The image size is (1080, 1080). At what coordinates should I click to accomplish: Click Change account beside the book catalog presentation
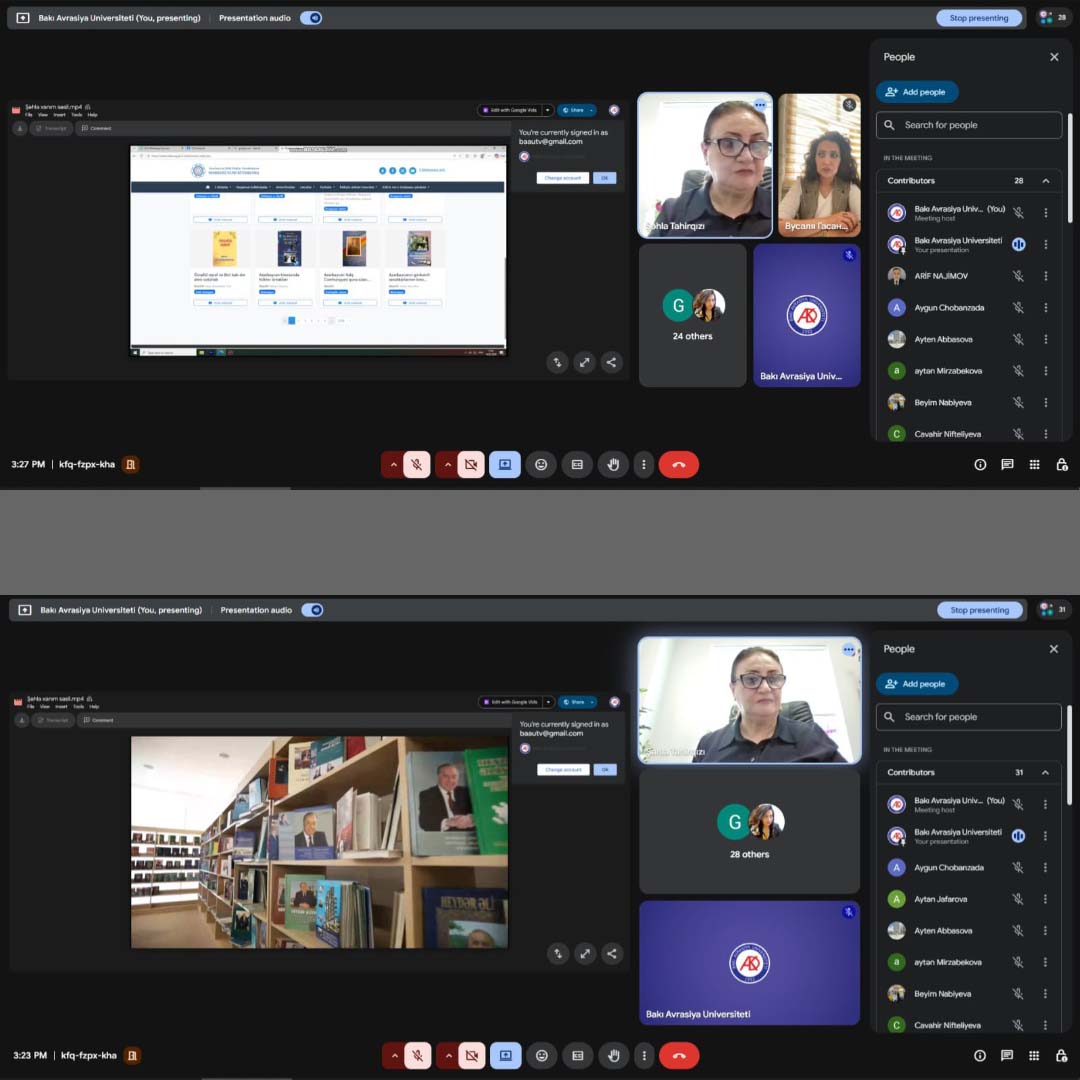click(x=562, y=178)
